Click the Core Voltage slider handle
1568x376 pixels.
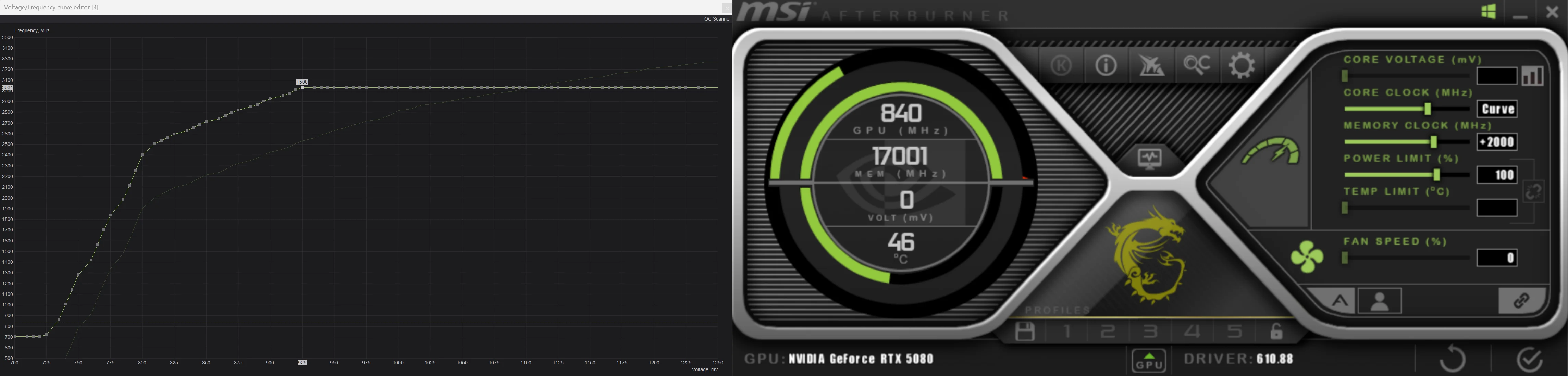(x=1345, y=75)
